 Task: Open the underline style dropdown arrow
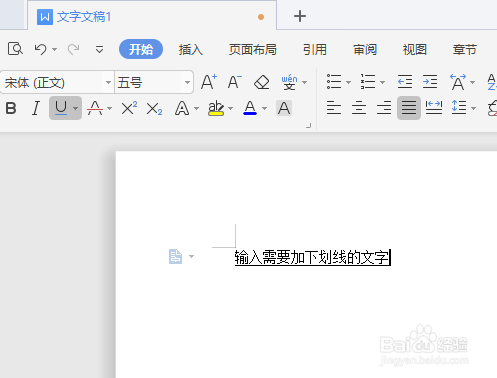(x=76, y=108)
